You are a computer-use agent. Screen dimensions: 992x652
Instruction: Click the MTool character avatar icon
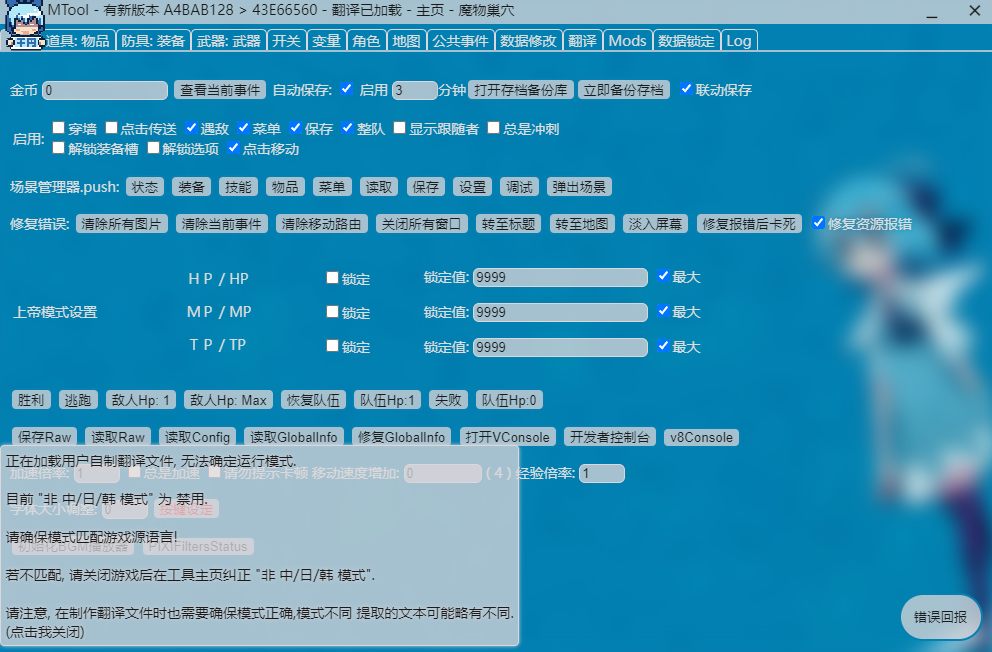tap(23, 24)
